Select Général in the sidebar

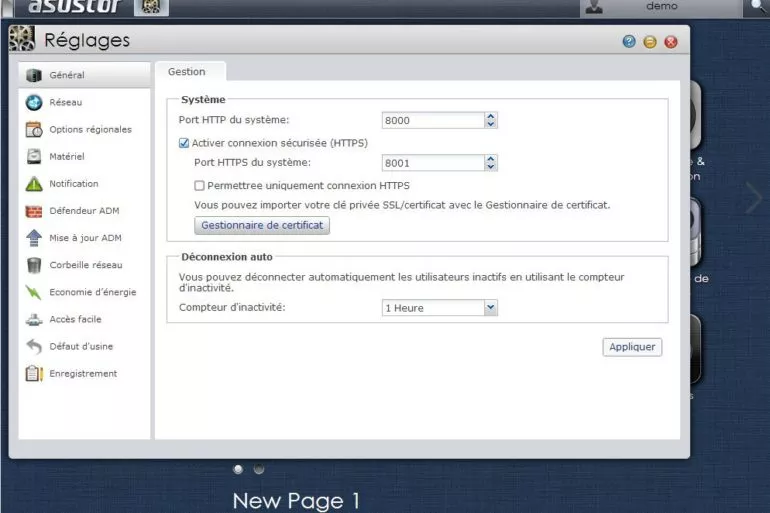[x=67, y=75]
